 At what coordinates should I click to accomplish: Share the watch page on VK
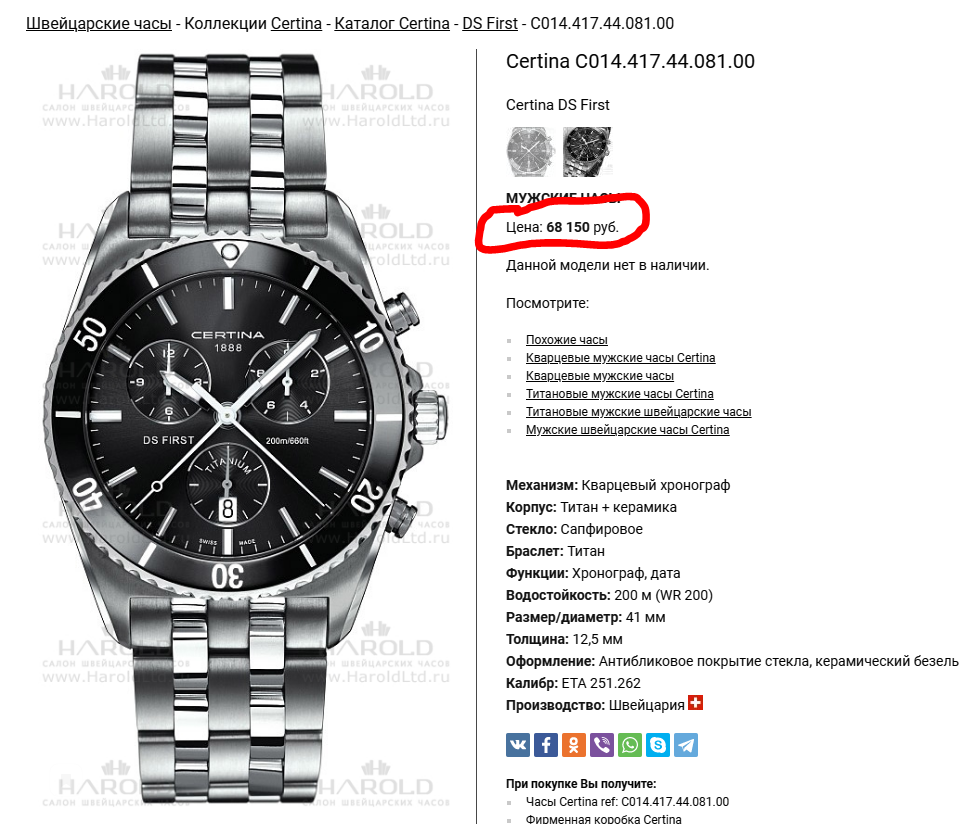(518, 745)
